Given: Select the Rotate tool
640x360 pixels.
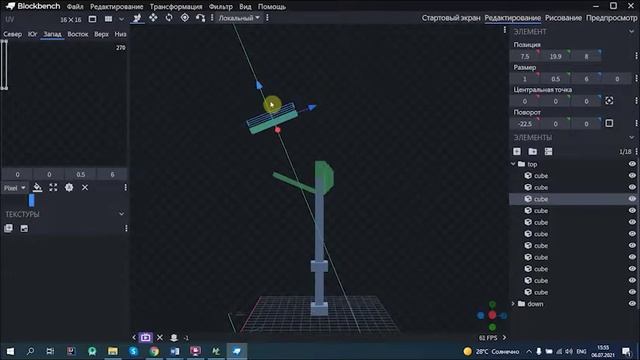Looking at the screenshot, I should coord(169,18).
